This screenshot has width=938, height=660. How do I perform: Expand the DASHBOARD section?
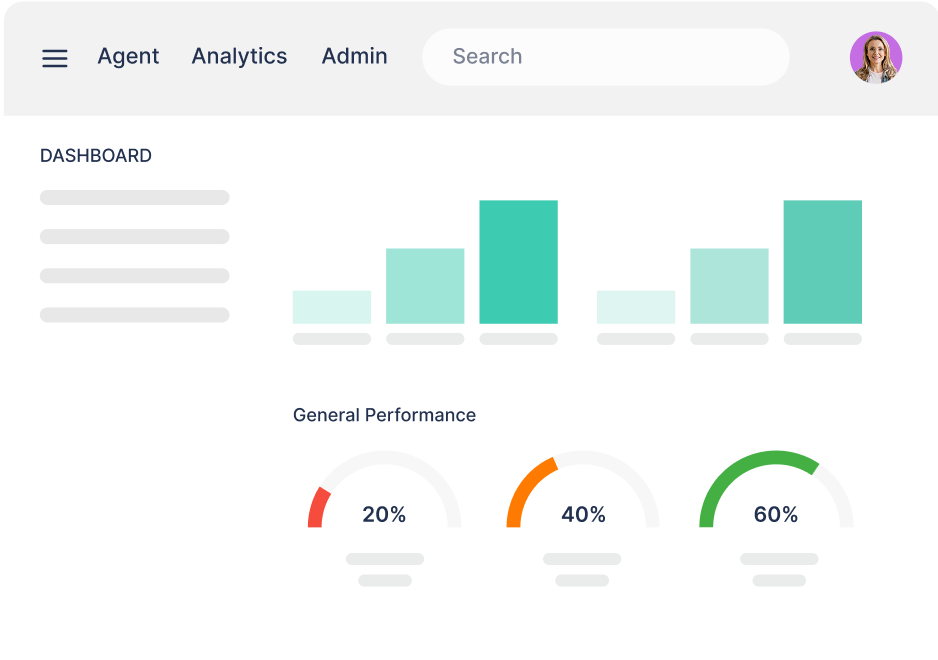[x=95, y=156]
